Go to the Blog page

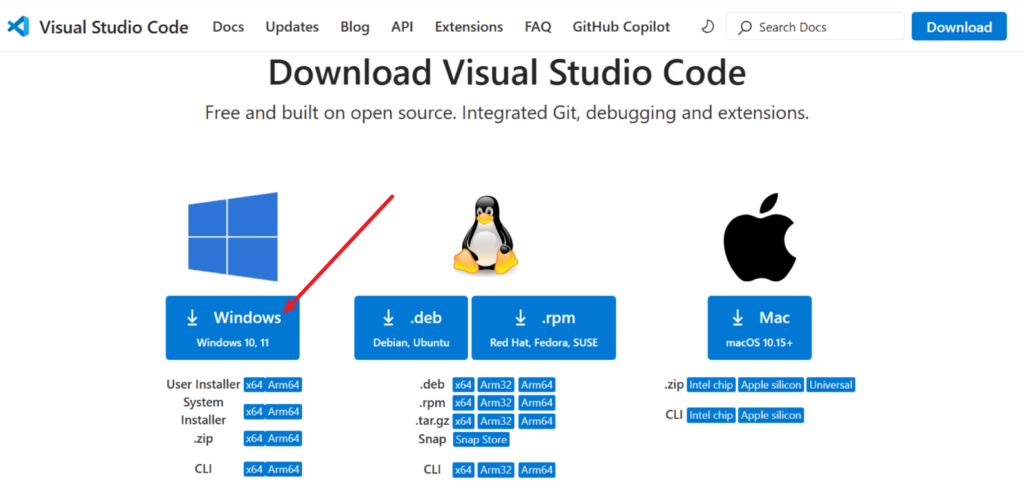tap(355, 27)
